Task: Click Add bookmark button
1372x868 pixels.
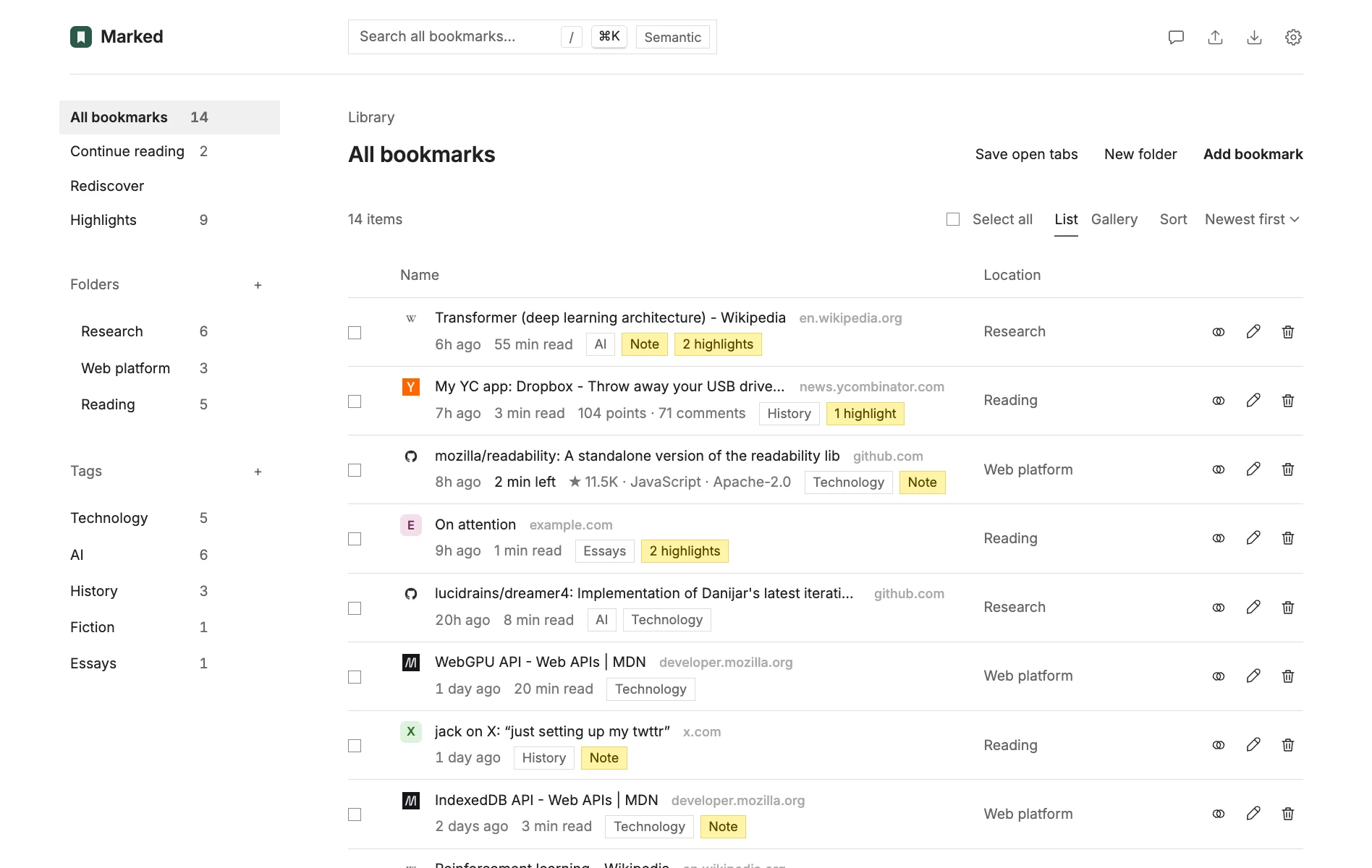Action: point(1253,154)
